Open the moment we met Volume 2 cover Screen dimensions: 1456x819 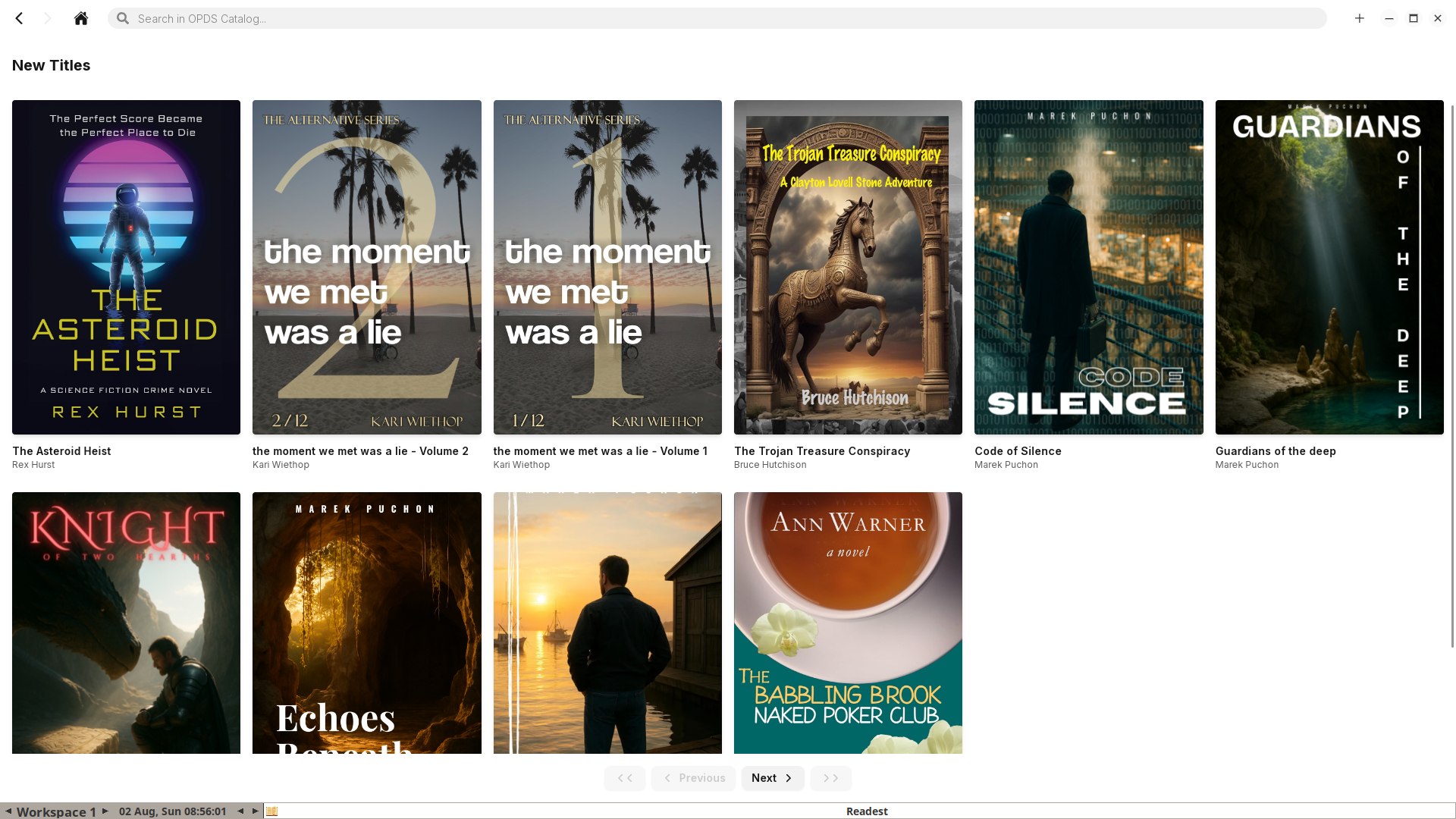[x=367, y=267]
